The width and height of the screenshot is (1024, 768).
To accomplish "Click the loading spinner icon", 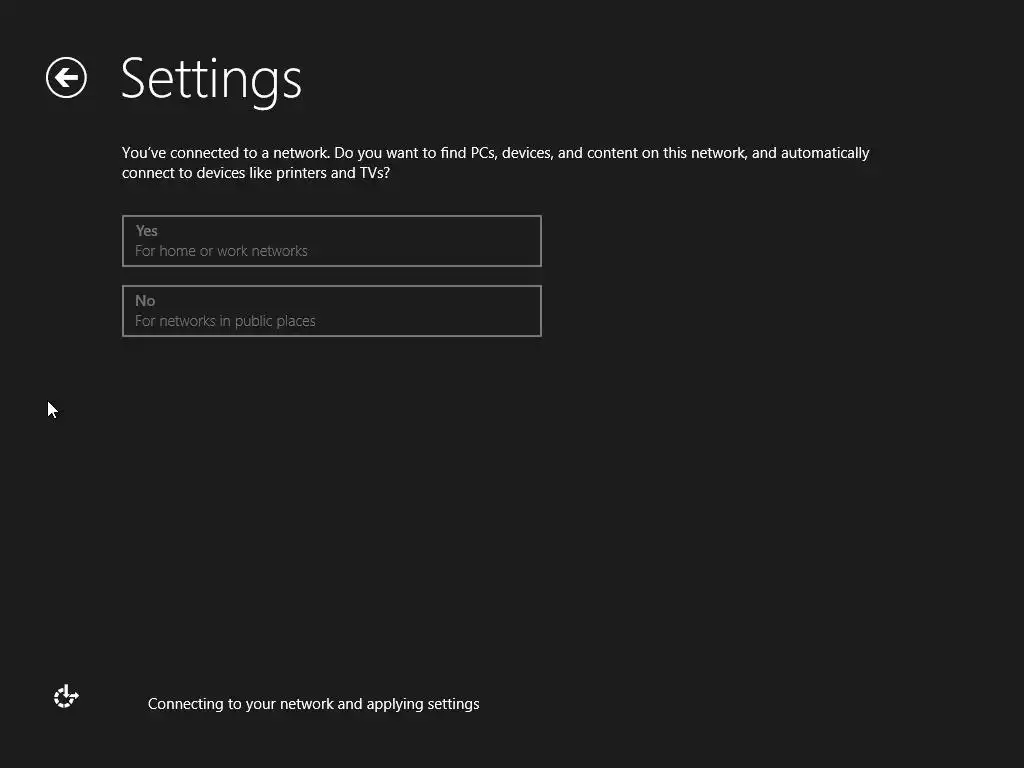I will (66, 697).
